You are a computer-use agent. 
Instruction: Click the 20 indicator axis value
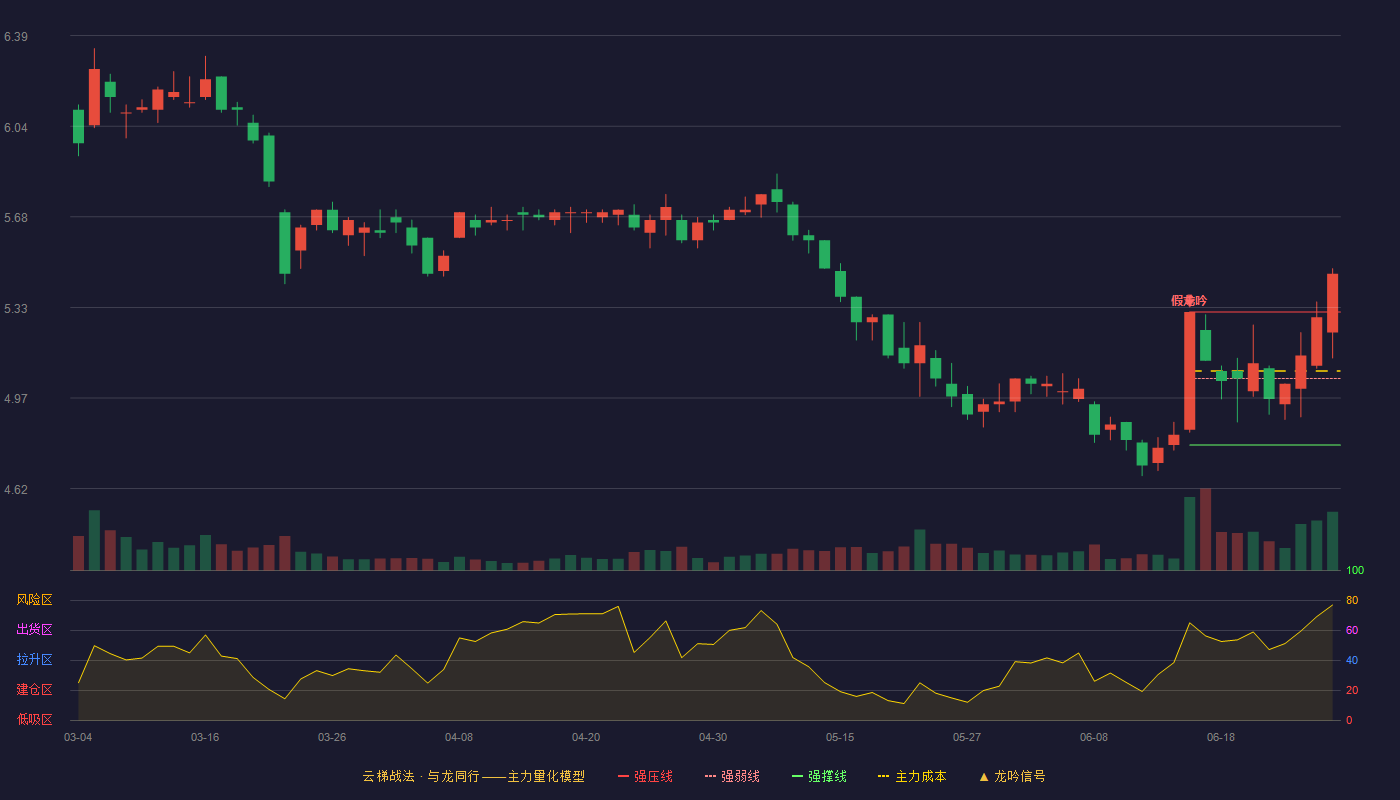pyautogui.click(x=1352, y=690)
